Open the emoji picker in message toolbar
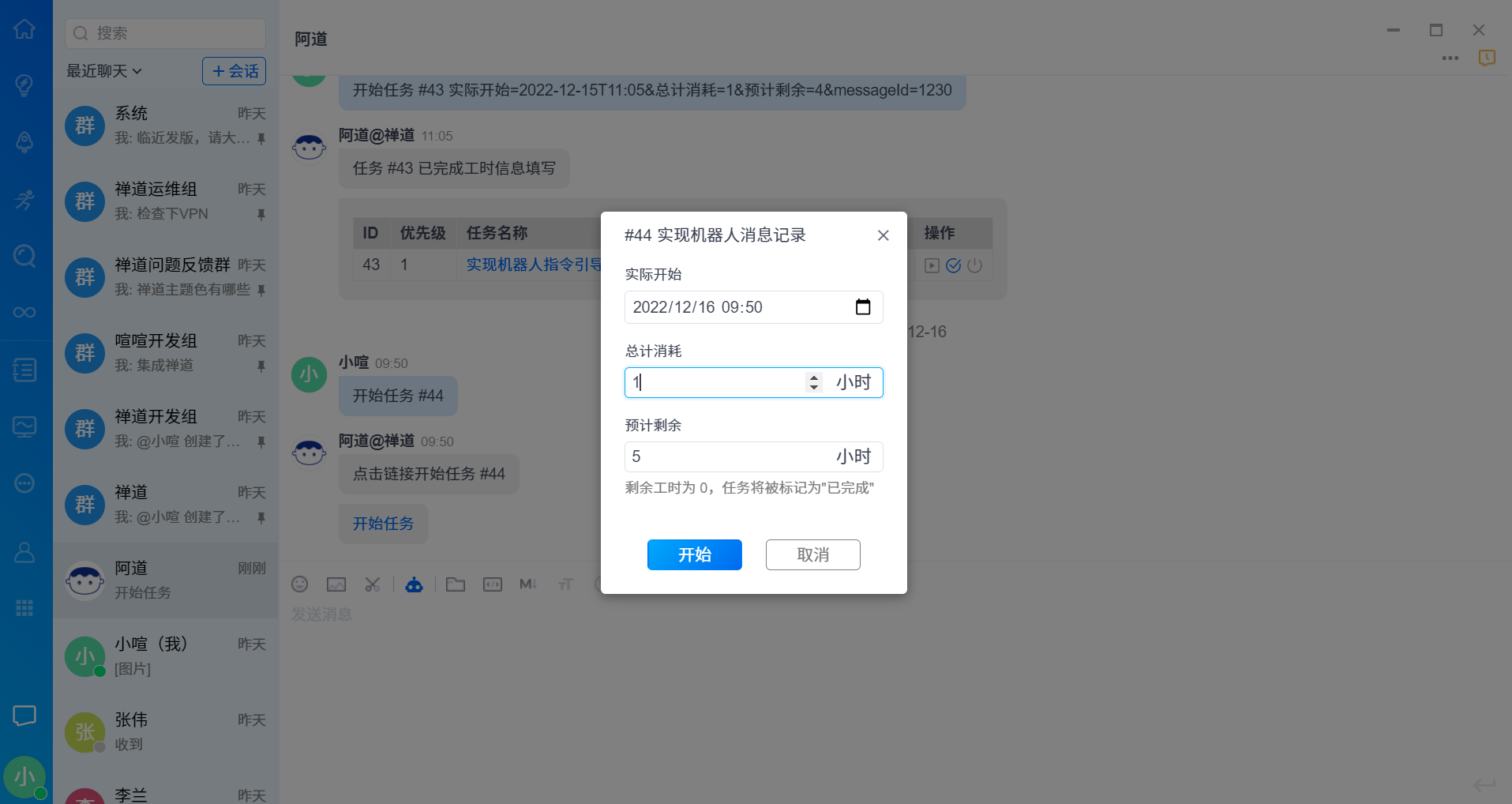 (x=300, y=584)
